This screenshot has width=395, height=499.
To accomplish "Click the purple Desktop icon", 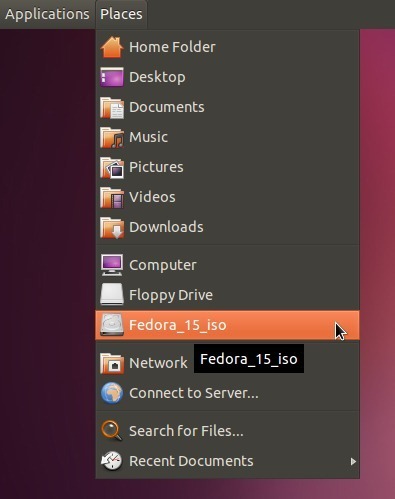I will 112,77.
